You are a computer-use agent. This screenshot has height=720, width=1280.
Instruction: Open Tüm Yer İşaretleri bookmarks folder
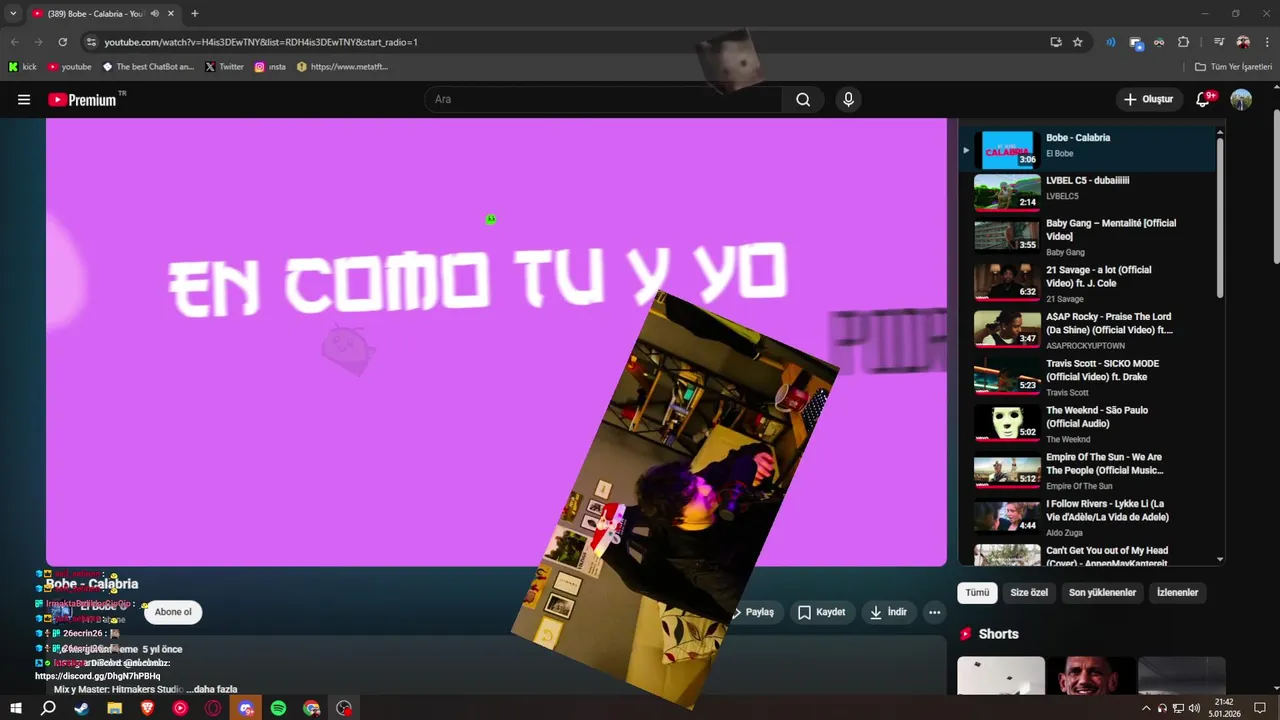(1233, 67)
